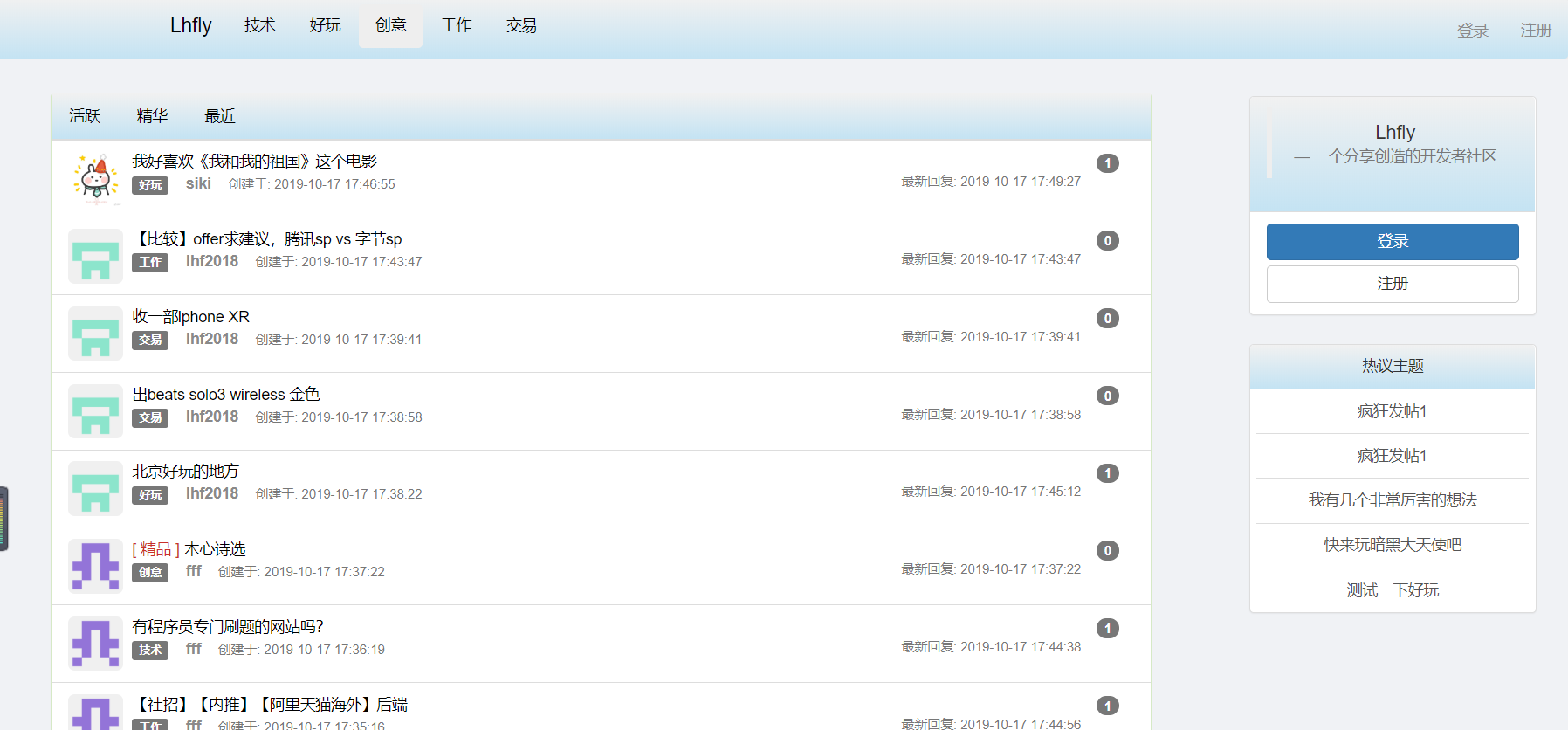Click reply count badge on offer求建议 post

(1108, 241)
